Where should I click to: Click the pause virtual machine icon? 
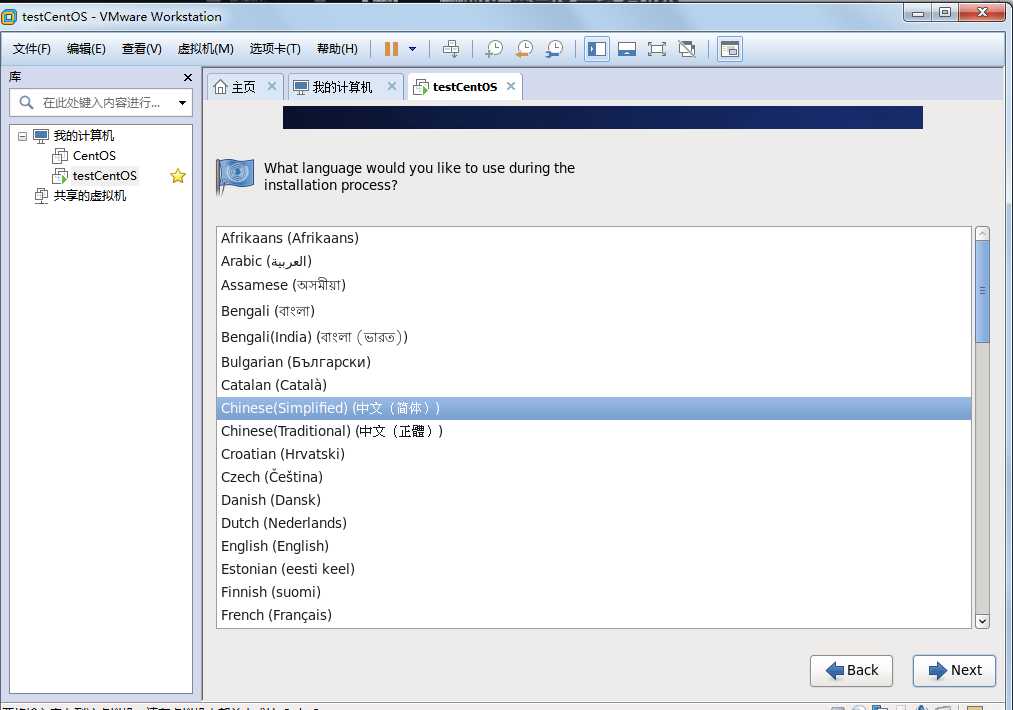coord(391,49)
